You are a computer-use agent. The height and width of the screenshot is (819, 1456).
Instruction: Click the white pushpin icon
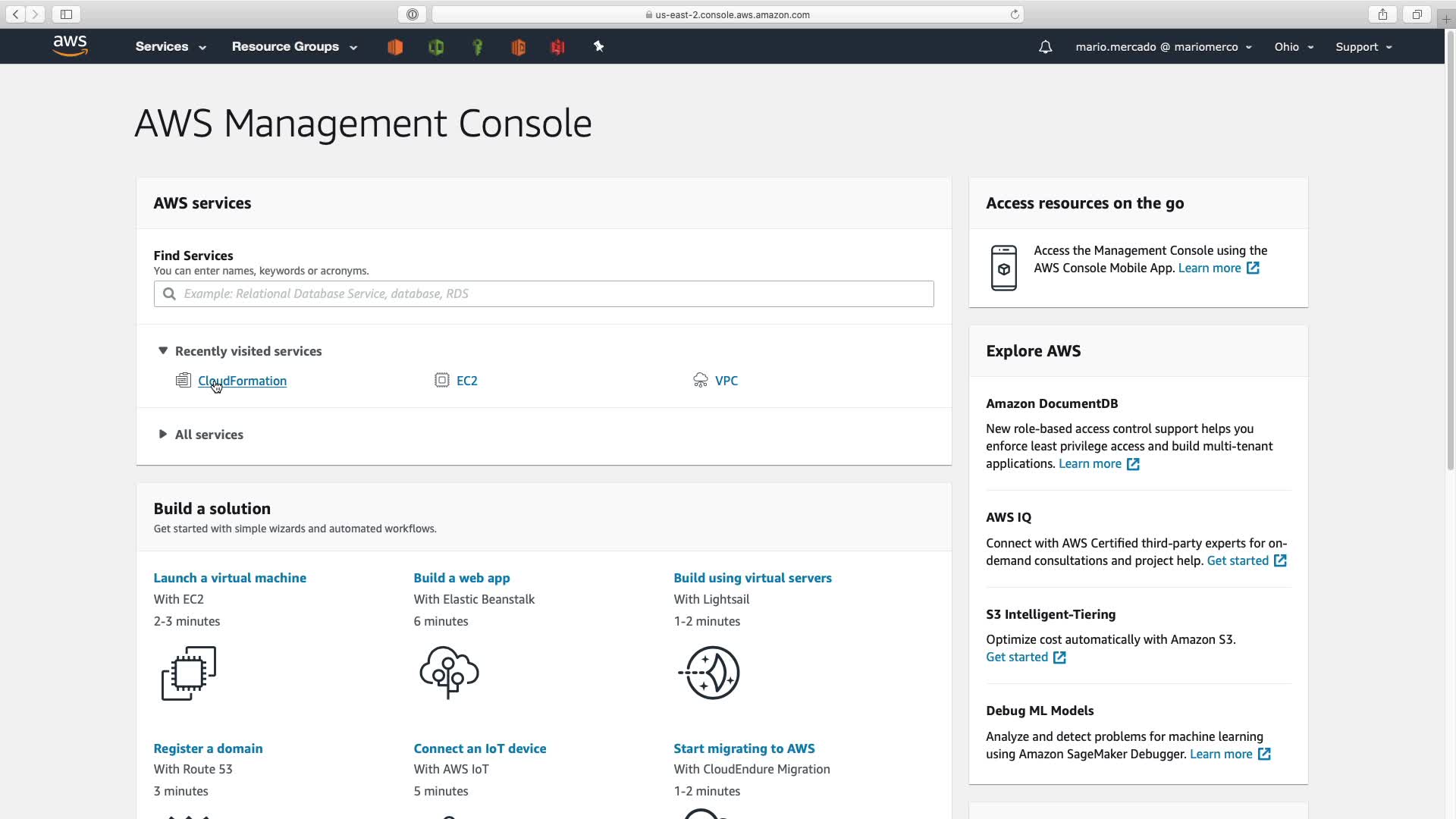point(598,47)
